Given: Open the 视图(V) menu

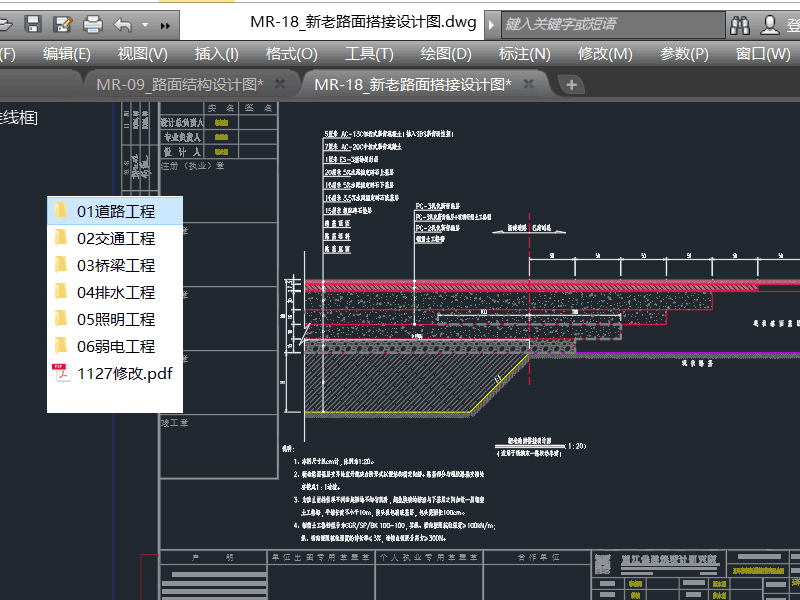Looking at the screenshot, I should tap(142, 54).
